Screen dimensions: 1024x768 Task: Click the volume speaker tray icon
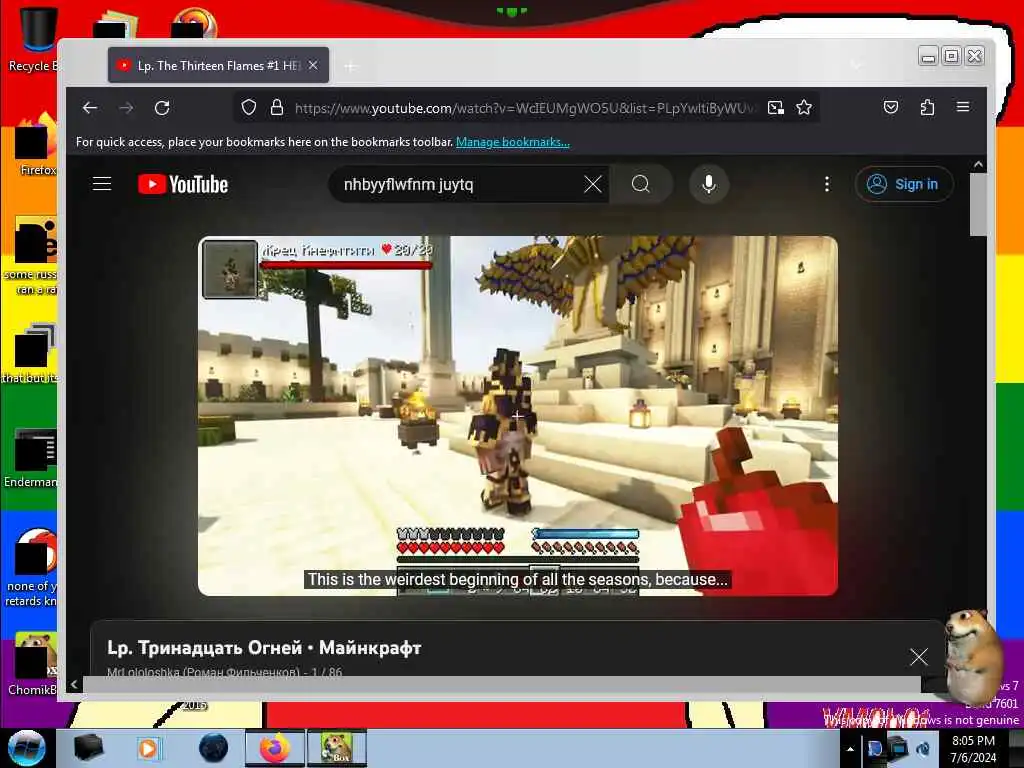[923, 748]
